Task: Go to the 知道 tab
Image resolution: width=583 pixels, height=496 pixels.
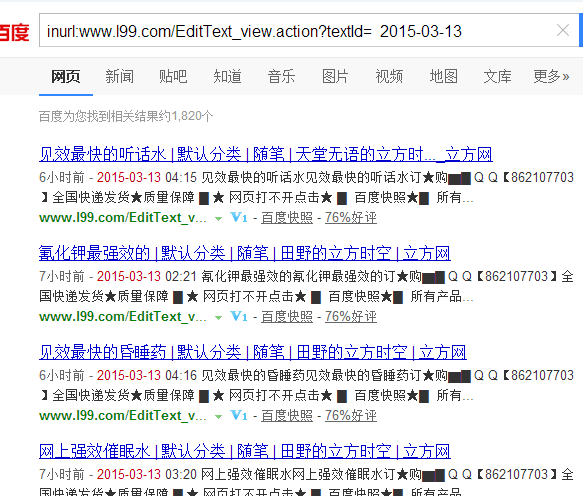Action: (228, 77)
